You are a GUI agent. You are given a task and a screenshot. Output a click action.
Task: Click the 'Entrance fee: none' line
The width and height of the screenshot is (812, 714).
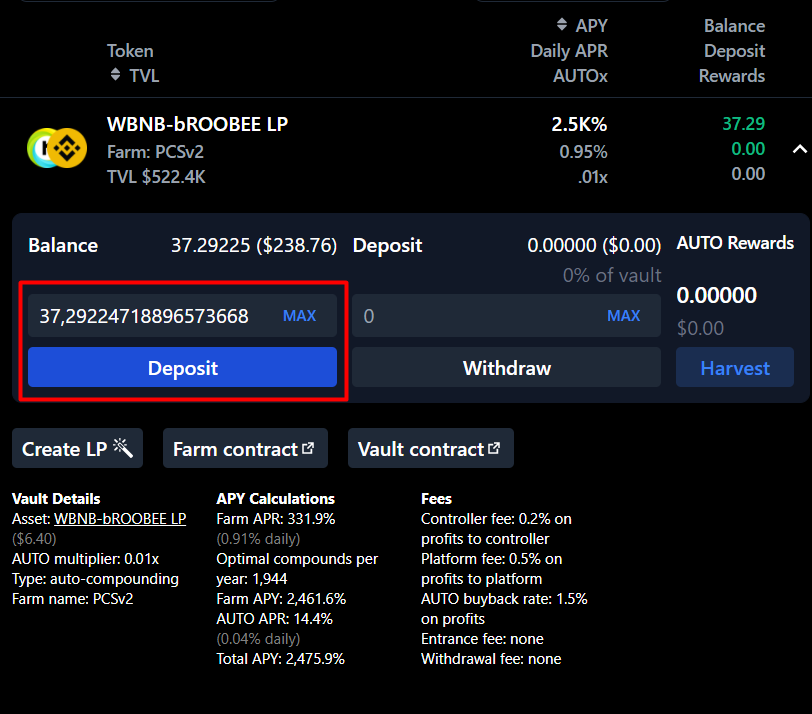482,639
